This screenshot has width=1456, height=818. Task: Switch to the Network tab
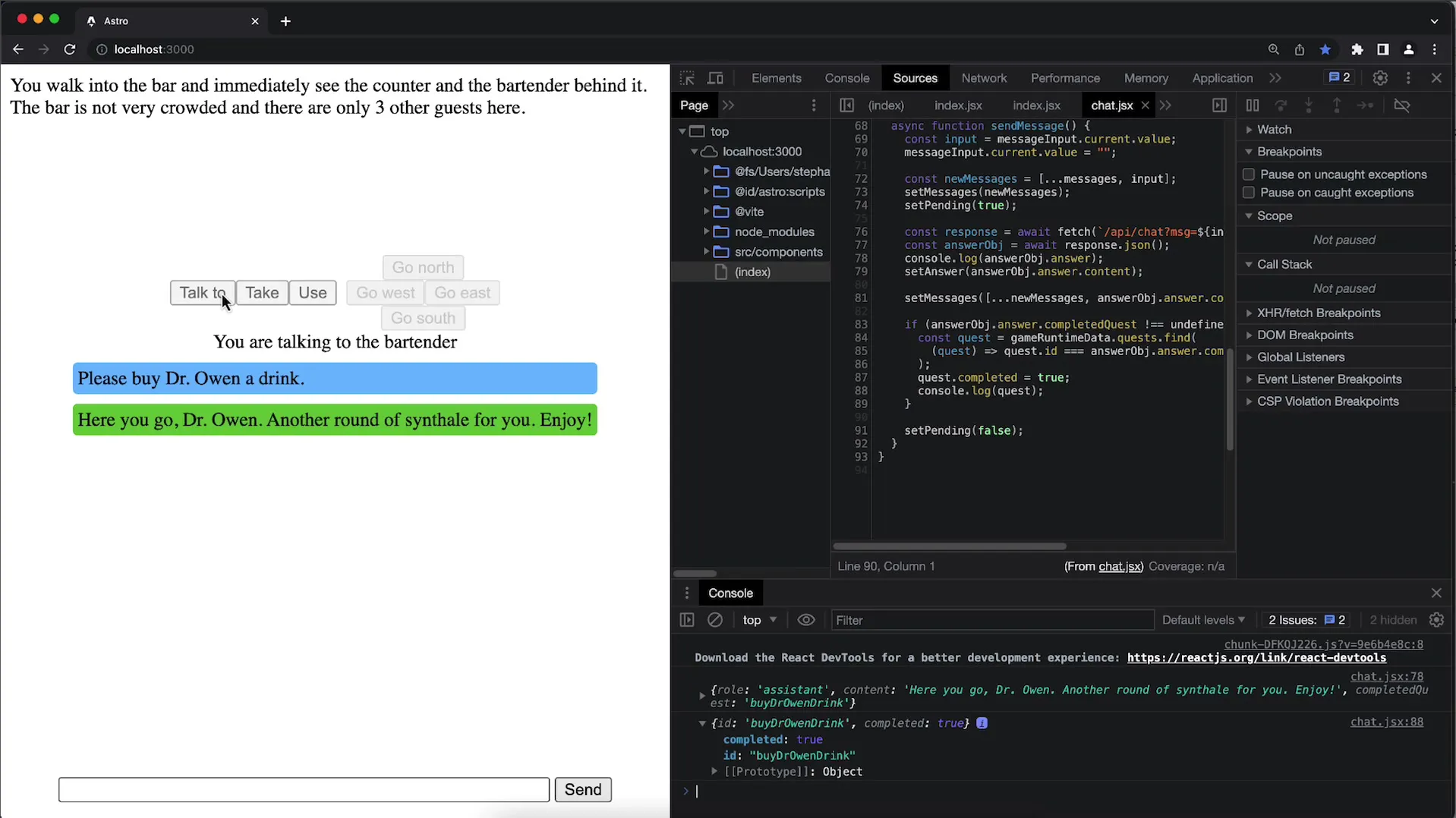click(x=984, y=78)
